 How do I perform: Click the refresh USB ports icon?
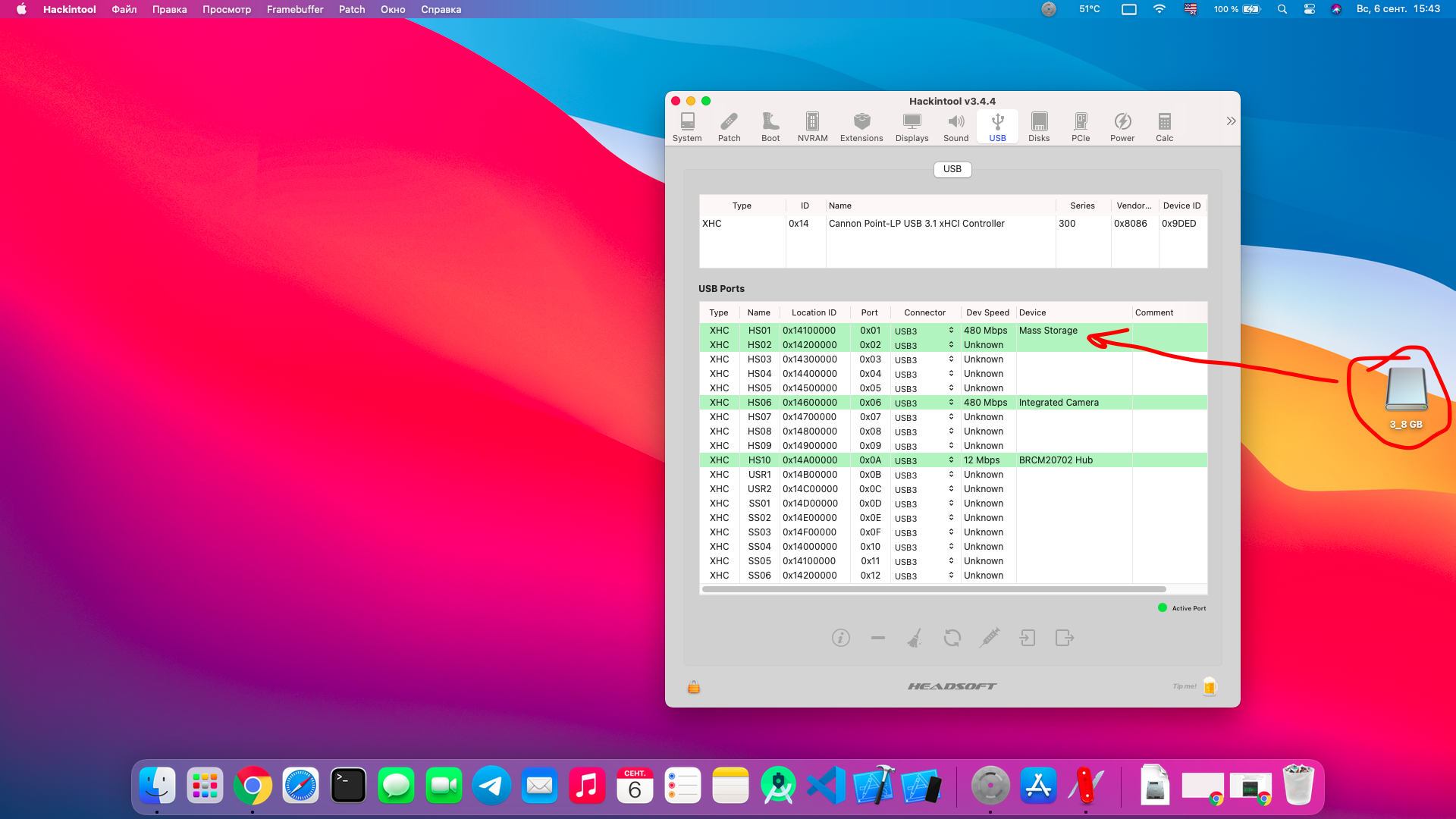coord(952,638)
